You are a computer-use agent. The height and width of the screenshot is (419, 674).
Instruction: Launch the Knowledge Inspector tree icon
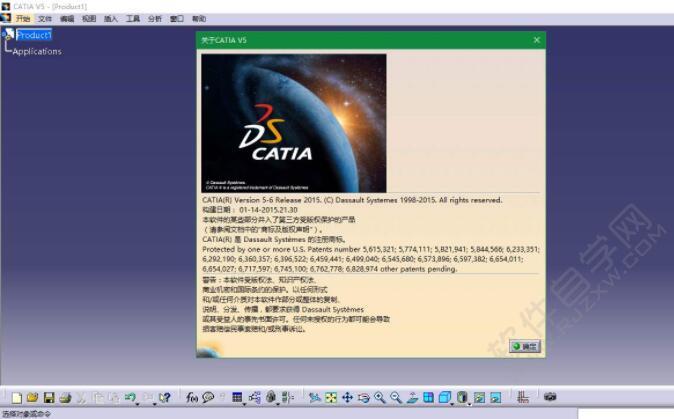(254, 398)
